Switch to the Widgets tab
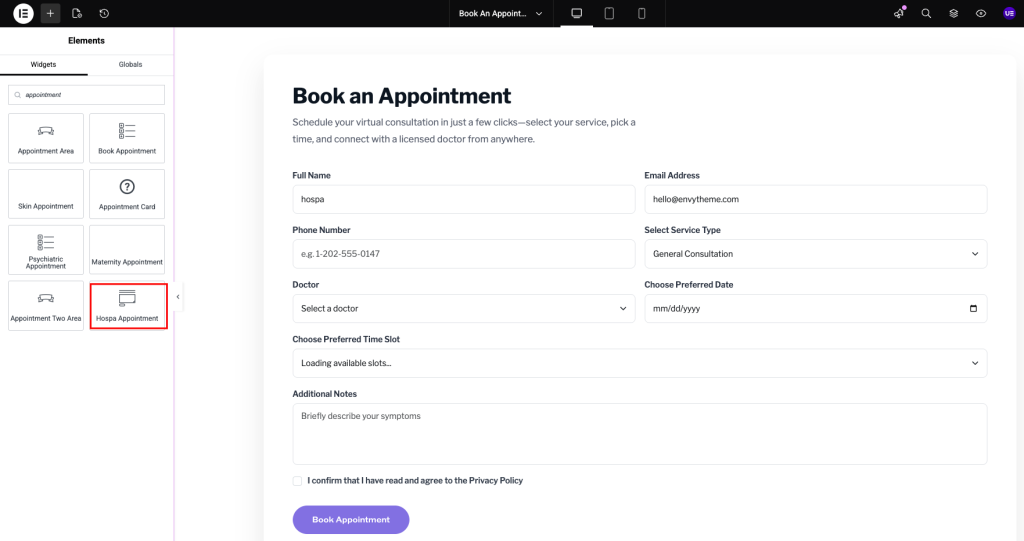 point(43,64)
